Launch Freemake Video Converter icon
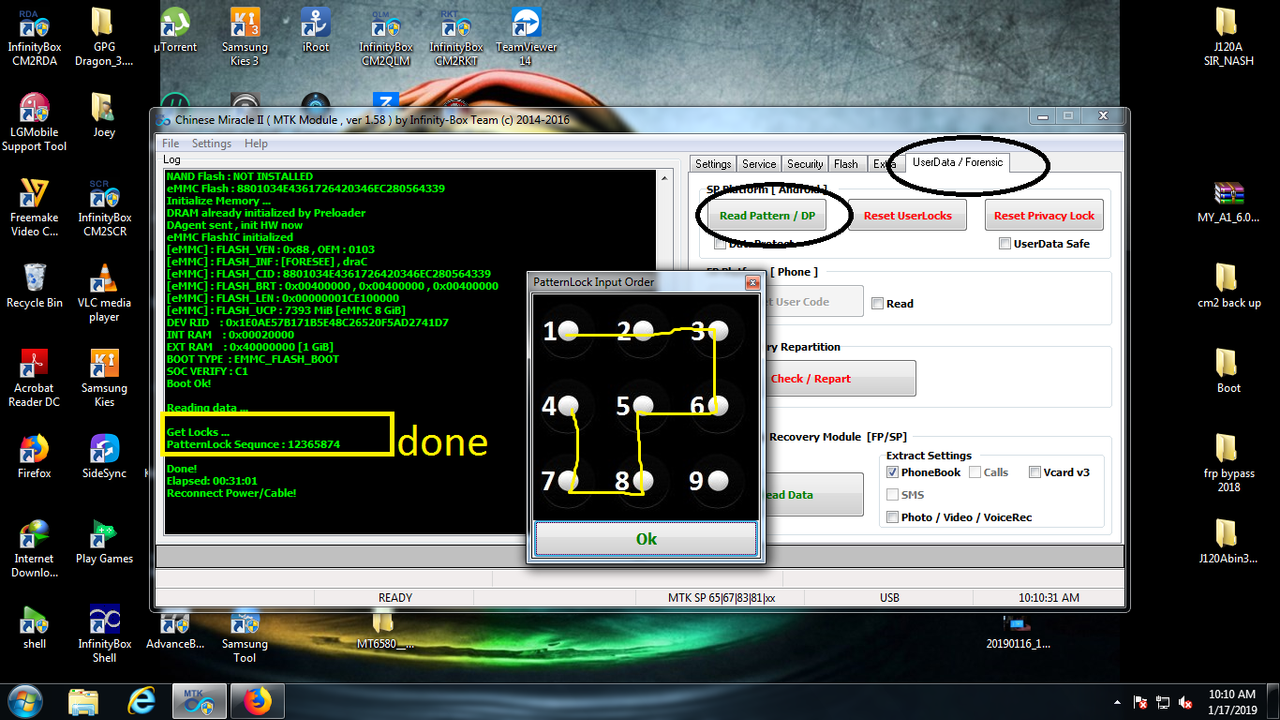The height and width of the screenshot is (720, 1280). (34, 207)
